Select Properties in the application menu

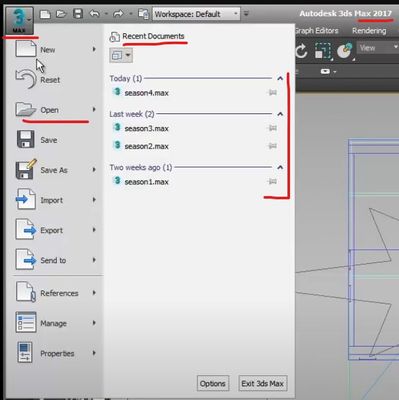pyautogui.click(x=56, y=353)
